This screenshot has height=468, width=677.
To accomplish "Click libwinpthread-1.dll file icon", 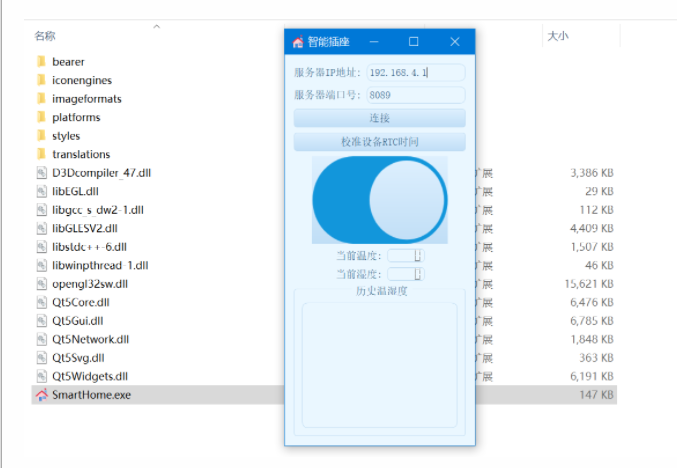I will [x=41, y=266].
